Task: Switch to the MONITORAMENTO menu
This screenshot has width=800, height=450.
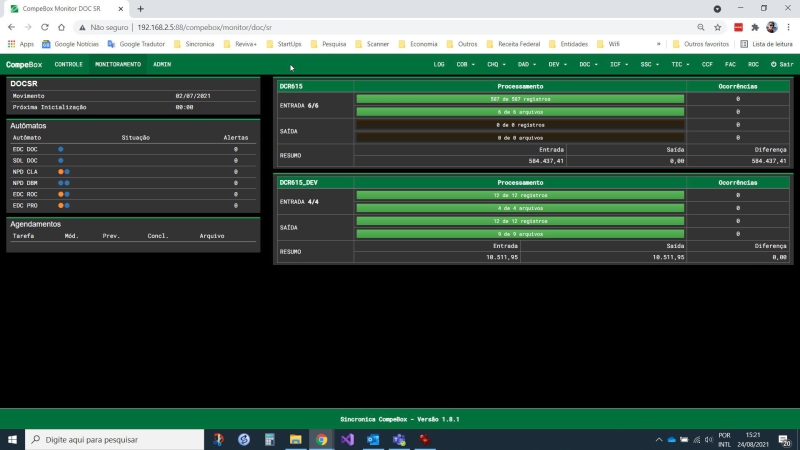Action: (x=118, y=64)
